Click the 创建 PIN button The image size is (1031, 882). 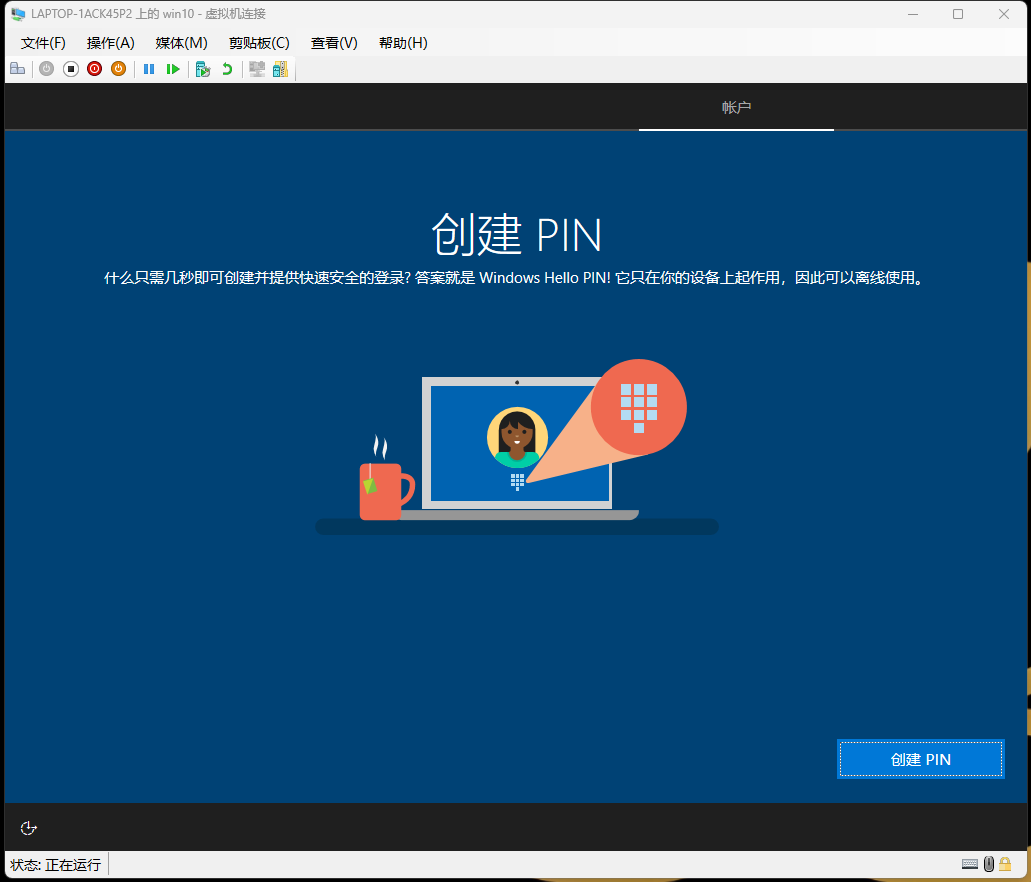click(x=921, y=759)
